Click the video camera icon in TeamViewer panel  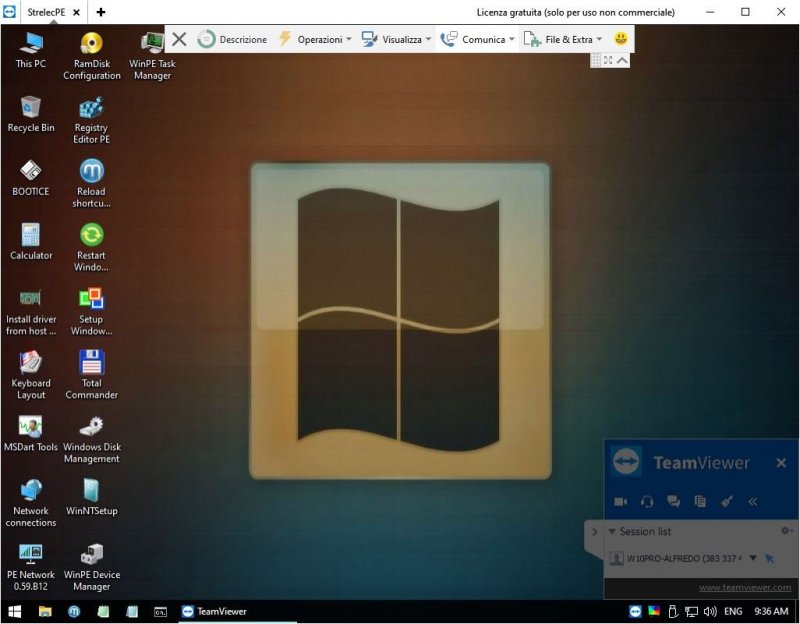point(620,501)
